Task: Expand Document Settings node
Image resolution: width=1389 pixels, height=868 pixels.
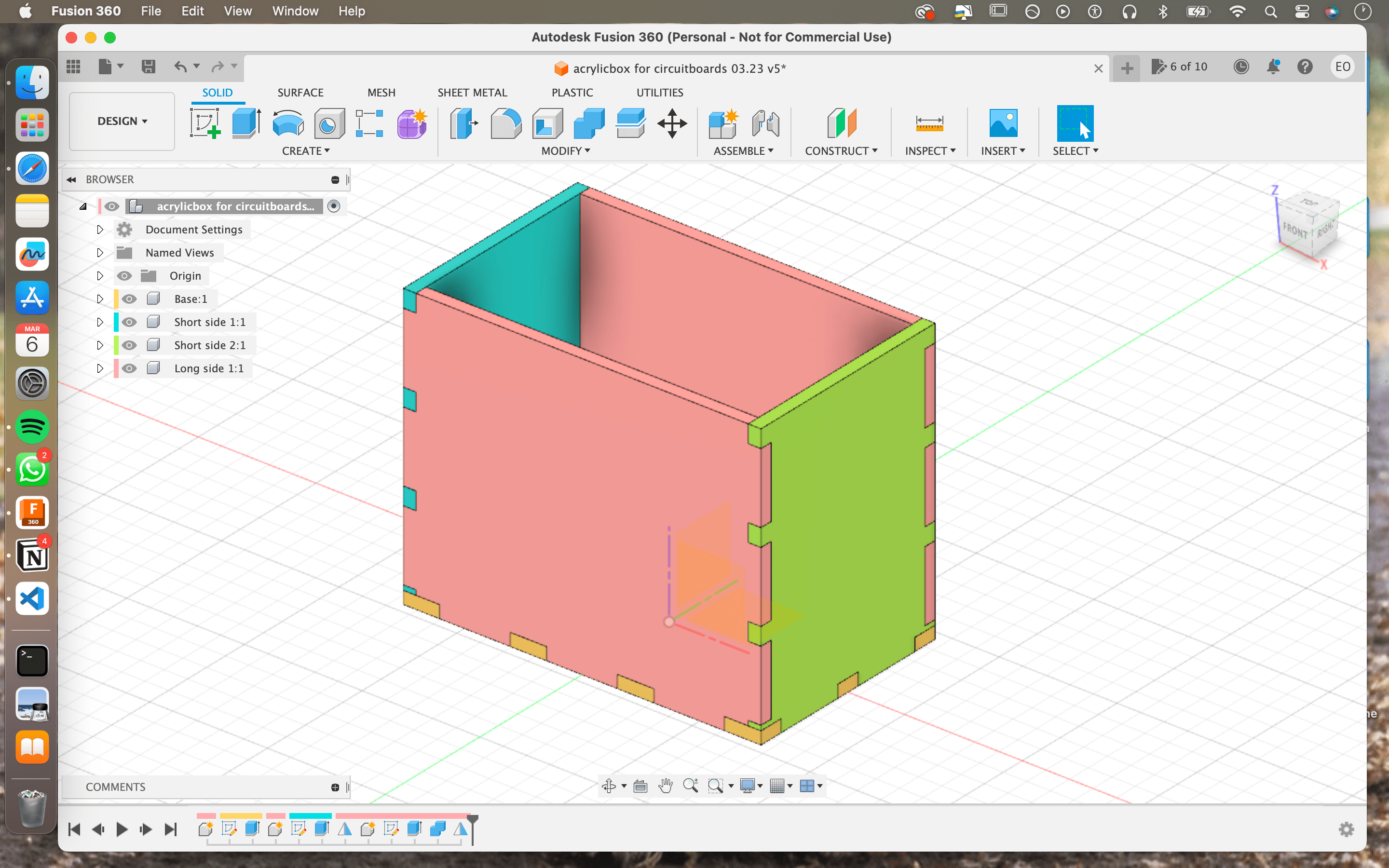Action: point(100,230)
